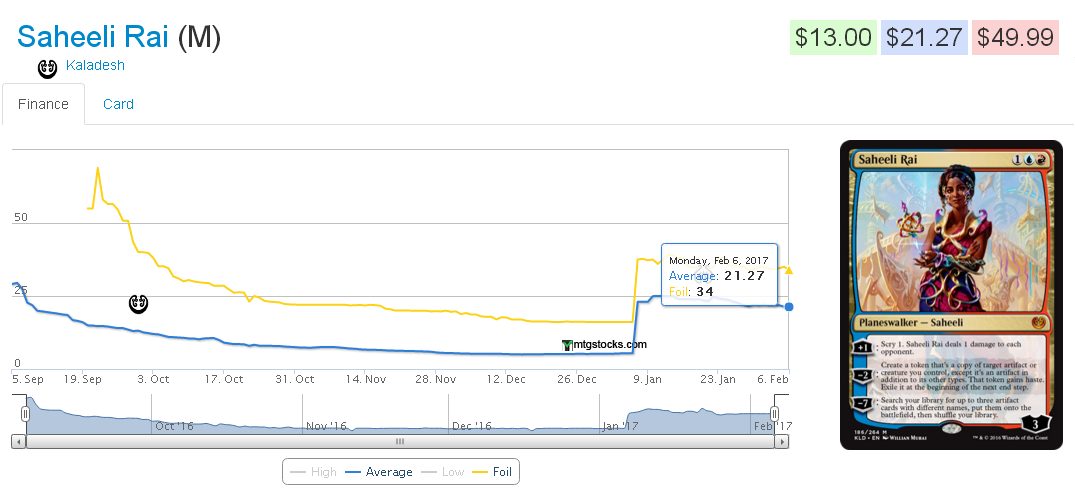1075x495 pixels.
Task: Switch to the Finance tab
Action: pyautogui.click(x=43, y=104)
